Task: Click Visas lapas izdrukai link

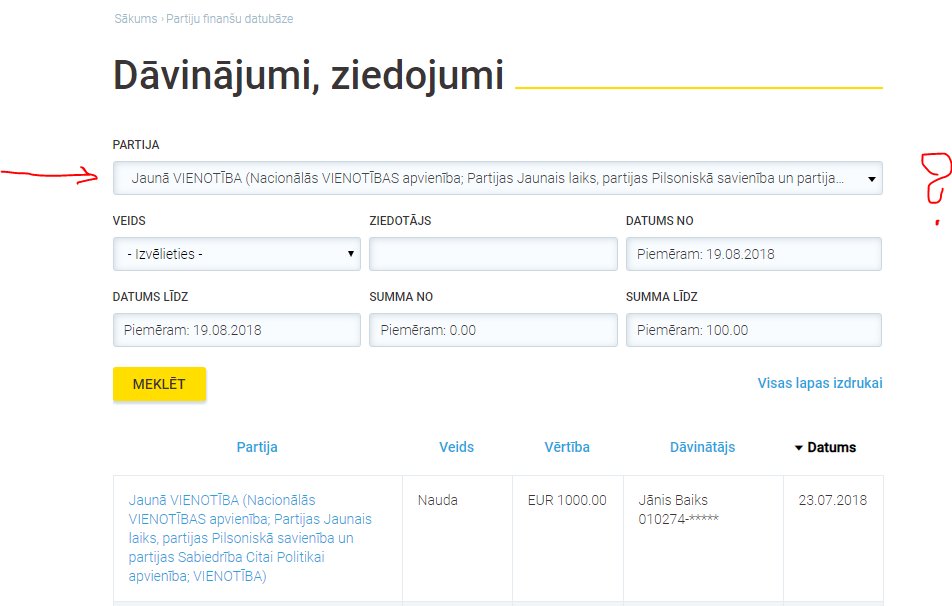Action: pos(819,383)
